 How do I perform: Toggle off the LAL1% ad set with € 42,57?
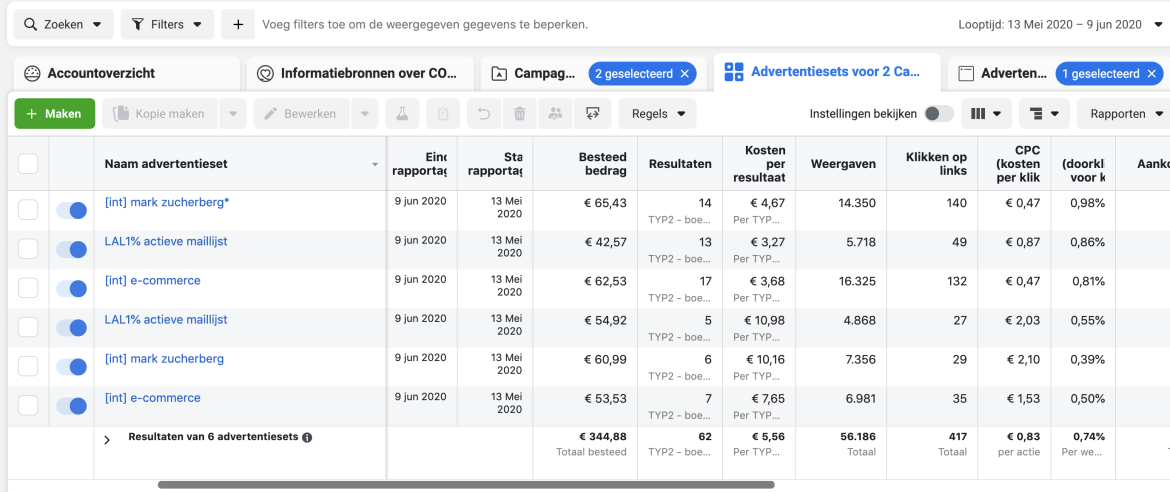tap(72, 249)
